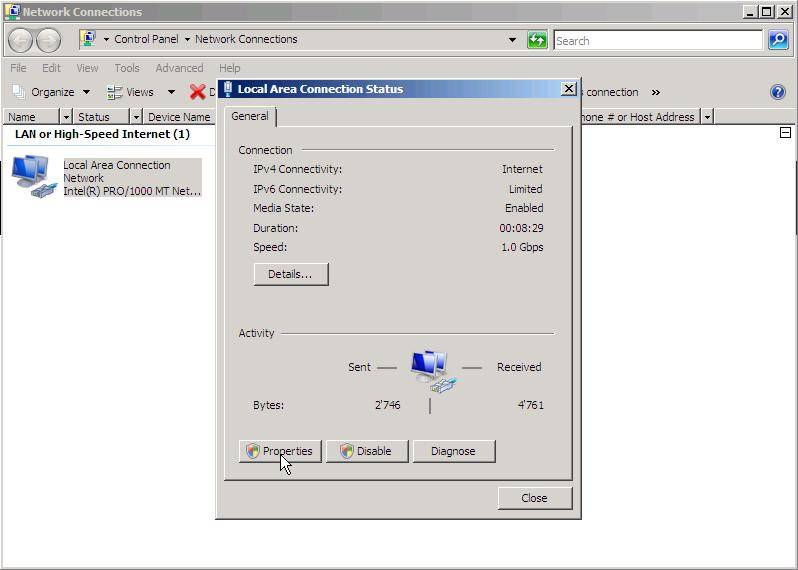This screenshot has width=798, height=570.
Task: Open the Views dropdown arrow
Action: tap(171, 92)
